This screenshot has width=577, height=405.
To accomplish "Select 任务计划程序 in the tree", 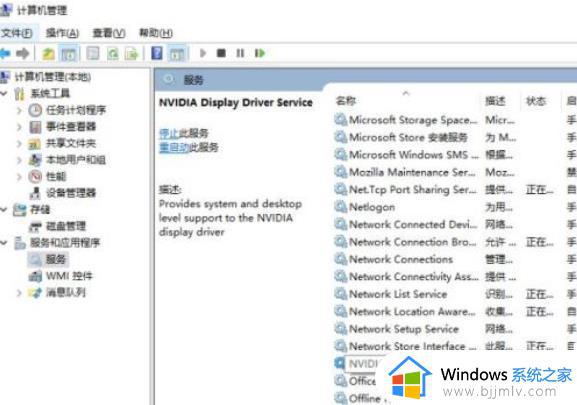I will point(76,110).
